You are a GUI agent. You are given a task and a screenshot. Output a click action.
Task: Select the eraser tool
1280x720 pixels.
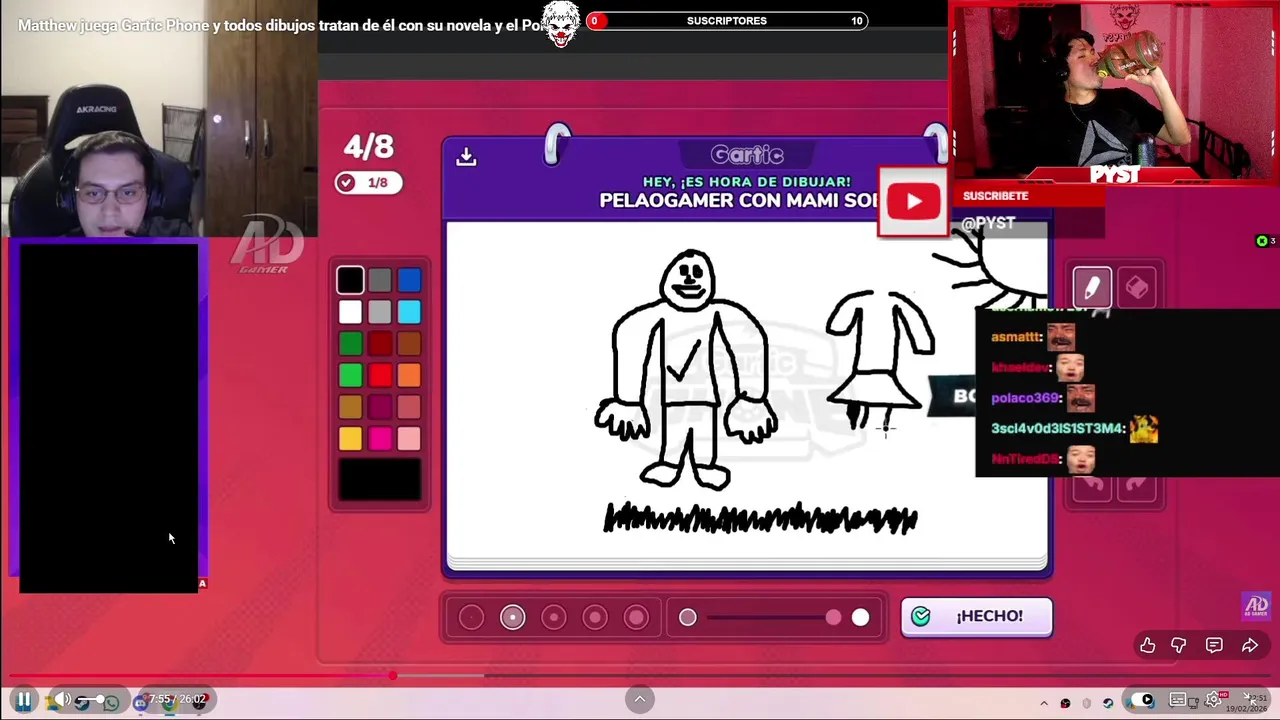1137,288
